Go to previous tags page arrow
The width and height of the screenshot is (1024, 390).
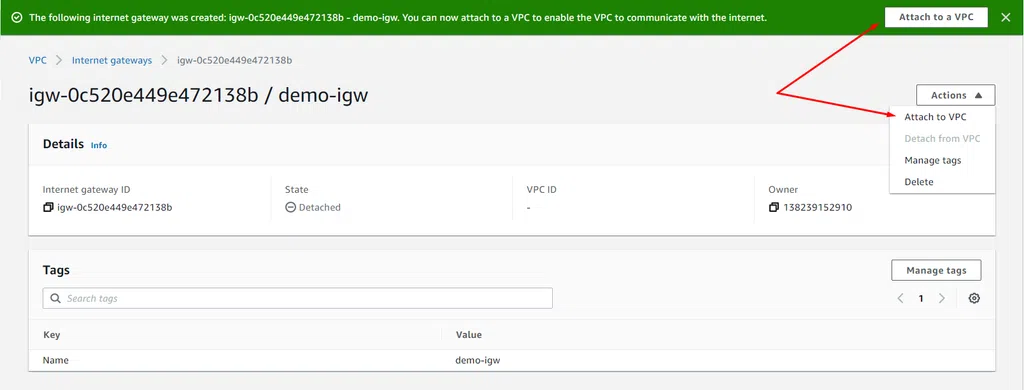[901, 299]
